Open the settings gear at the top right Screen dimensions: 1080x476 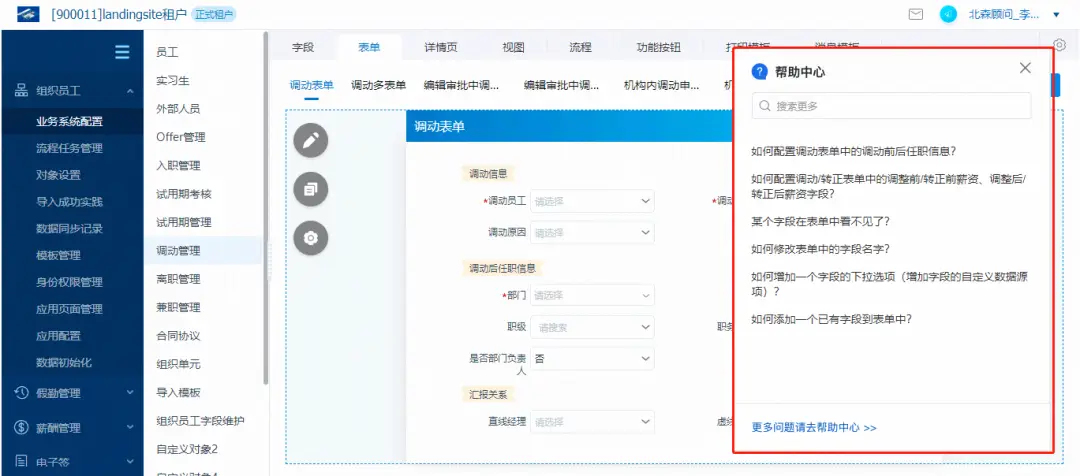1059,43
